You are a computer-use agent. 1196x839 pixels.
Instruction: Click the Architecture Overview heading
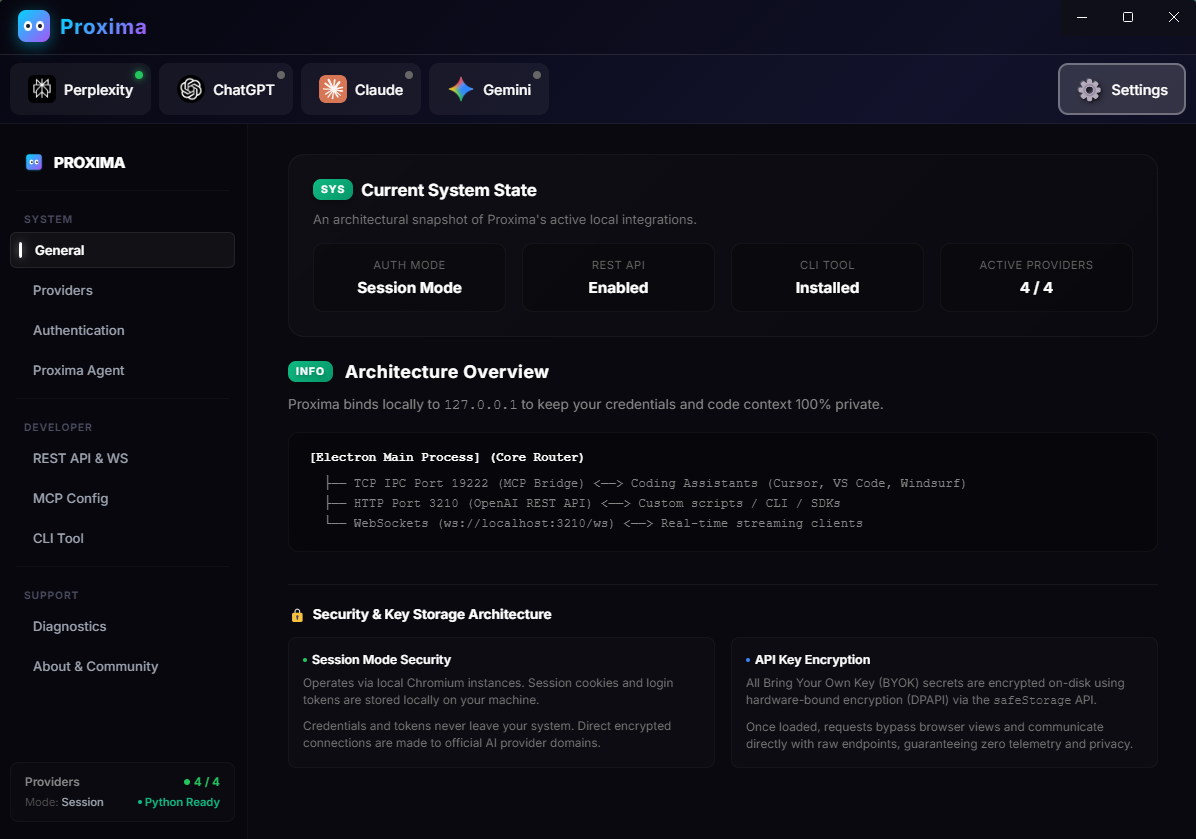click(x=447, y=371)
